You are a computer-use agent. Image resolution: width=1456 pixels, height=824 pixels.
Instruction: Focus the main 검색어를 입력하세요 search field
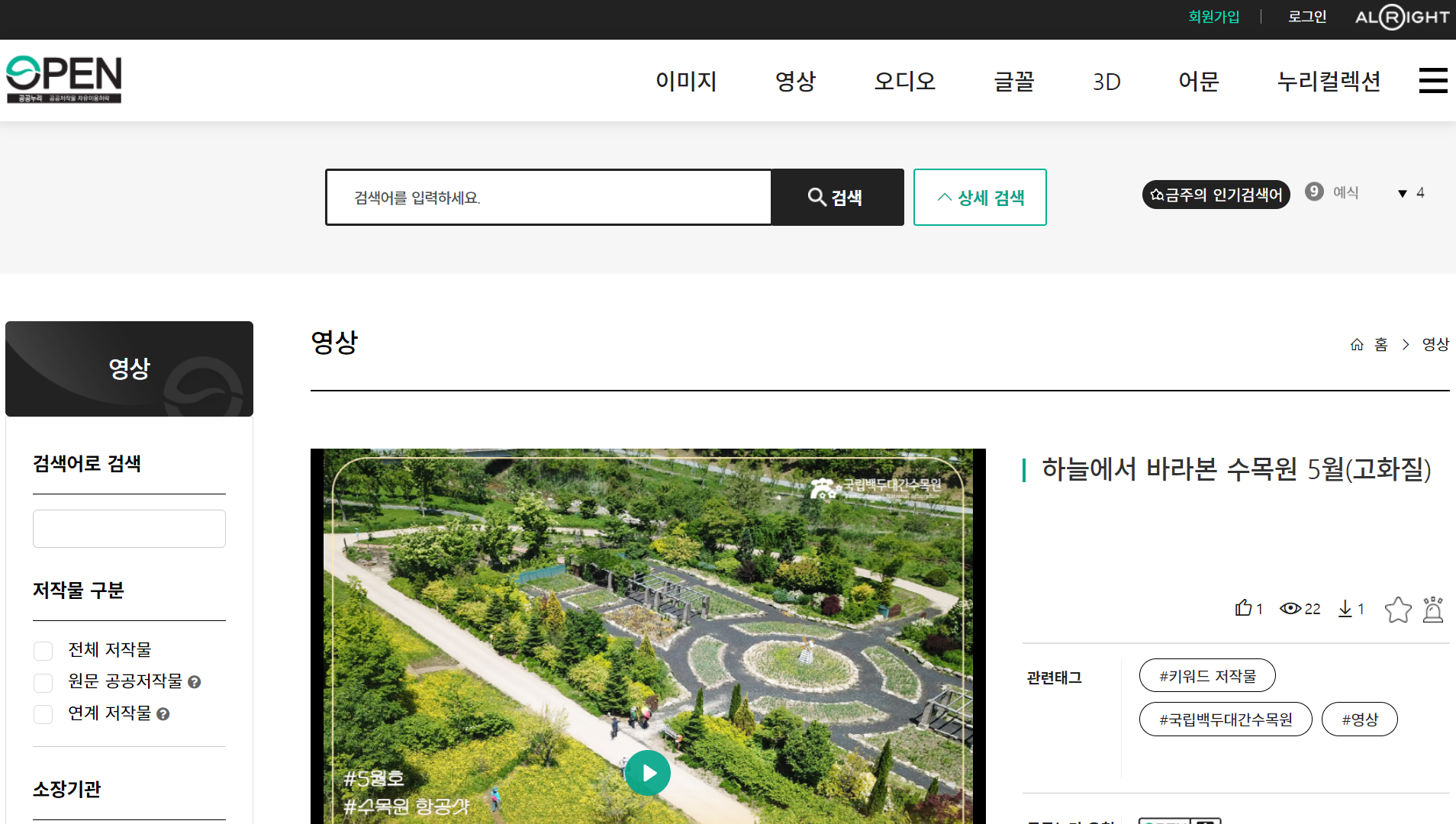point(549,198)
